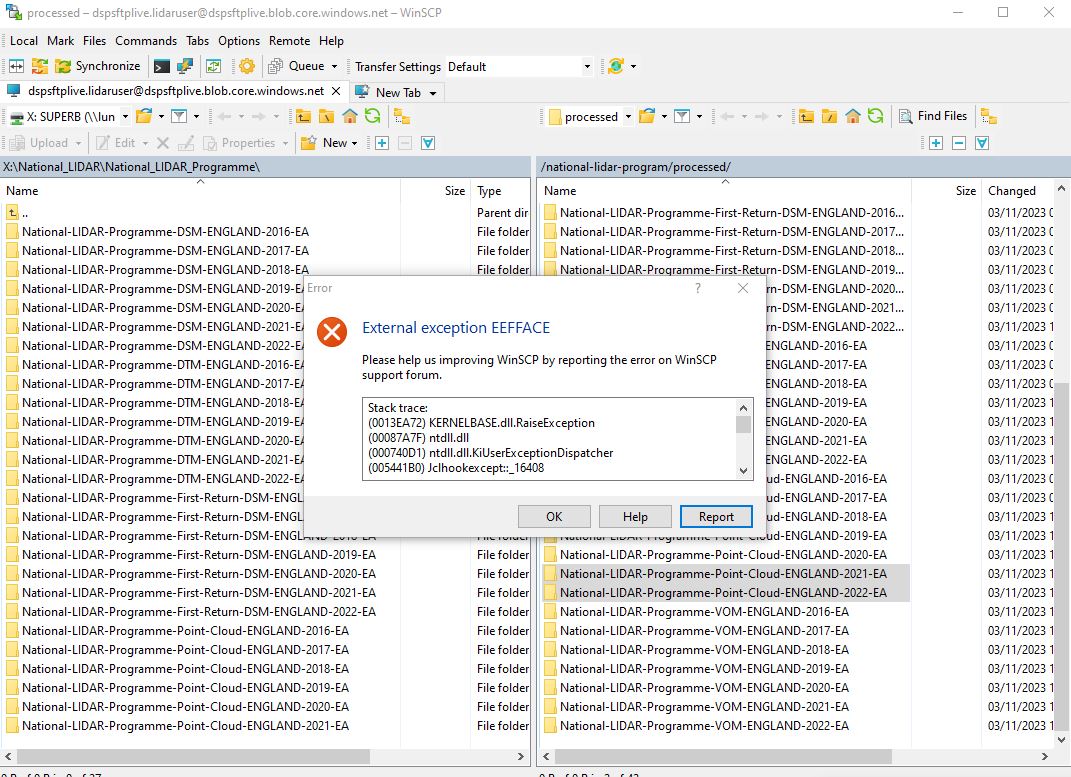
Task: Select National-LIDAR-Programme-VOM-ENGLAND-2022-EA remote folder
Action: [x=703, y=726]
